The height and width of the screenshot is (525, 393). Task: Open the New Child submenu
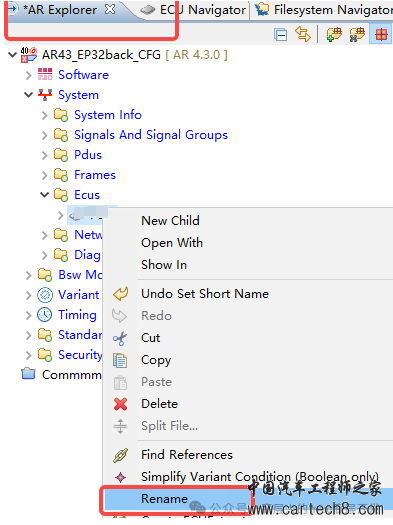170,221
